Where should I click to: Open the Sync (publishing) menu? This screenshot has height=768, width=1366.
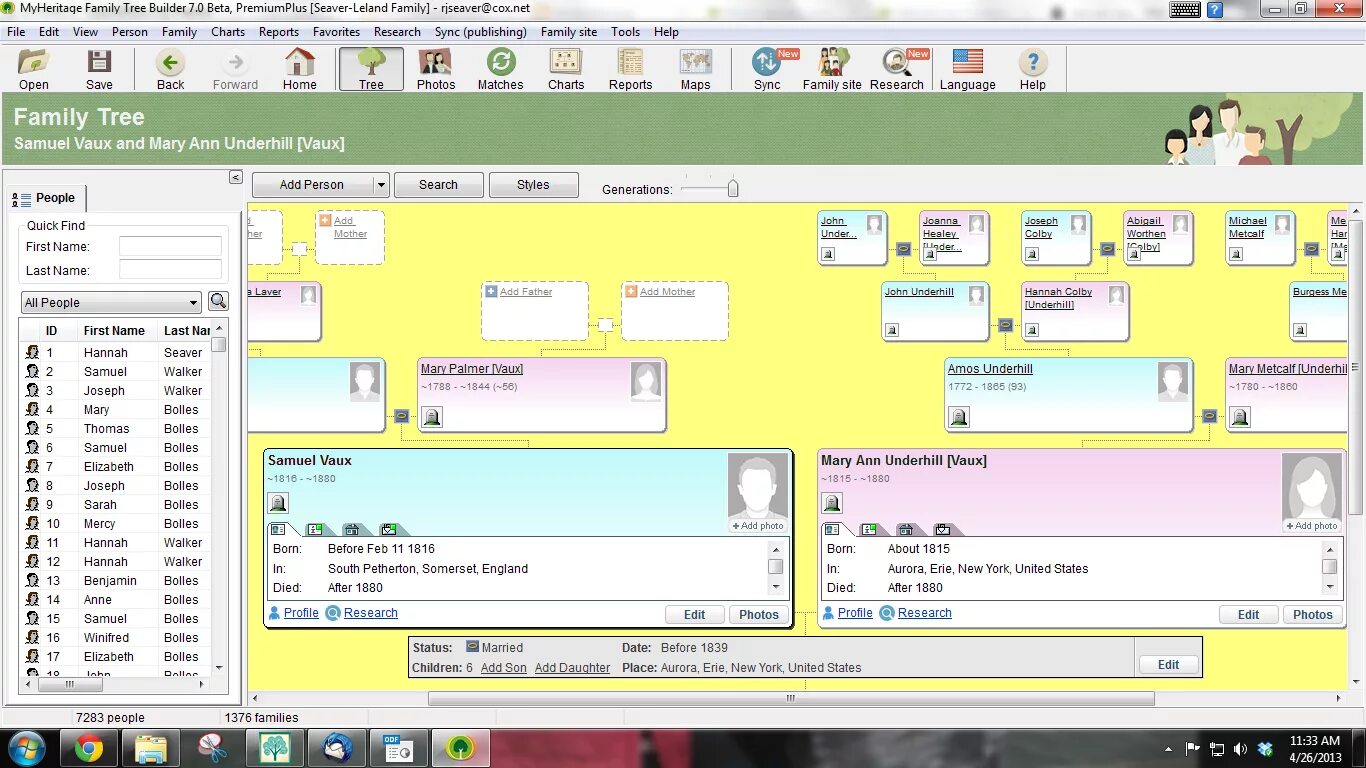click(x=480, y=32)
